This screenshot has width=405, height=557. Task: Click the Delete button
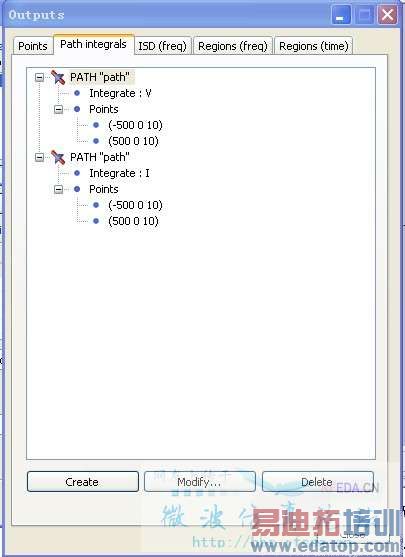click(318, 482)
